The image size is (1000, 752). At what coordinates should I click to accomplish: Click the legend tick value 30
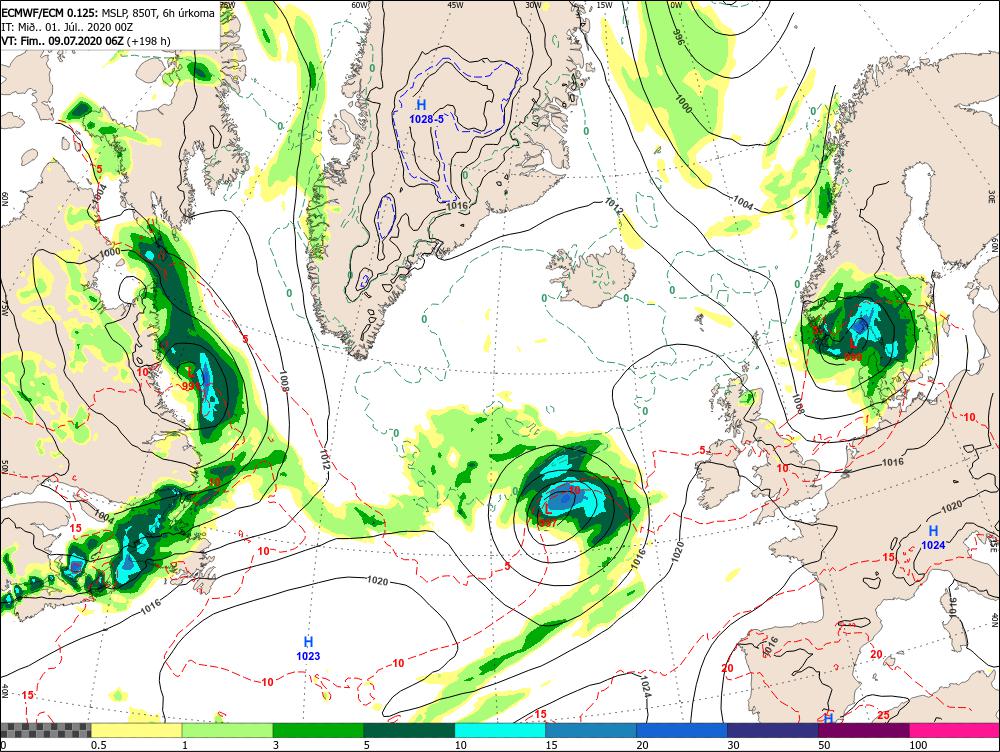(733, 745)
